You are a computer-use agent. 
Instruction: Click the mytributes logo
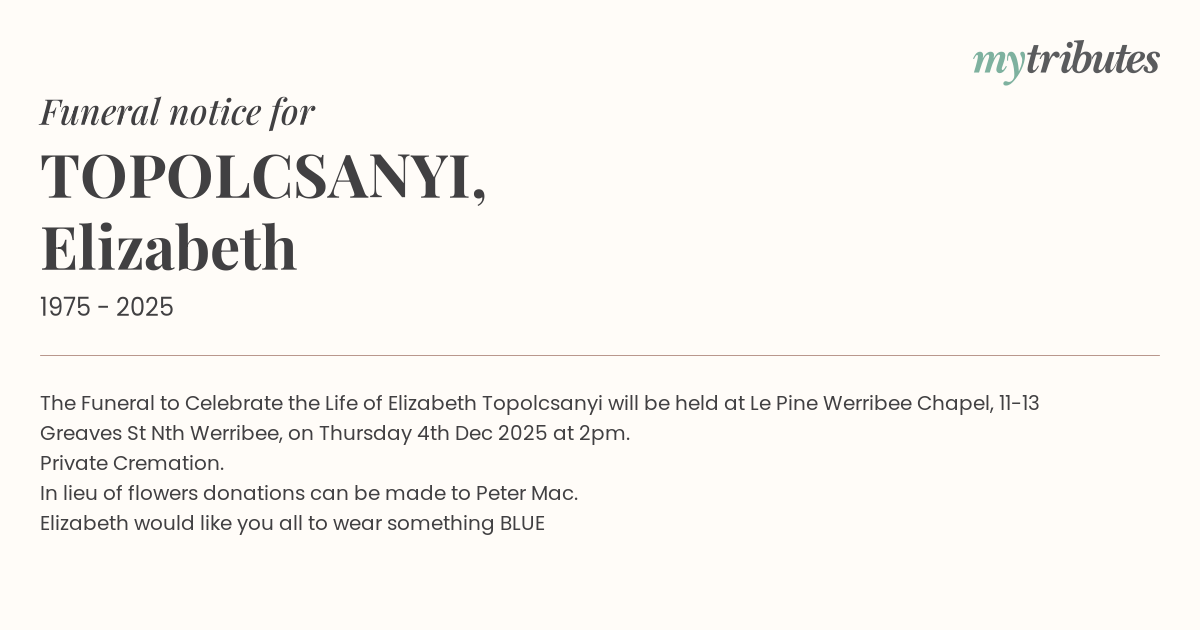point(1065,60)
